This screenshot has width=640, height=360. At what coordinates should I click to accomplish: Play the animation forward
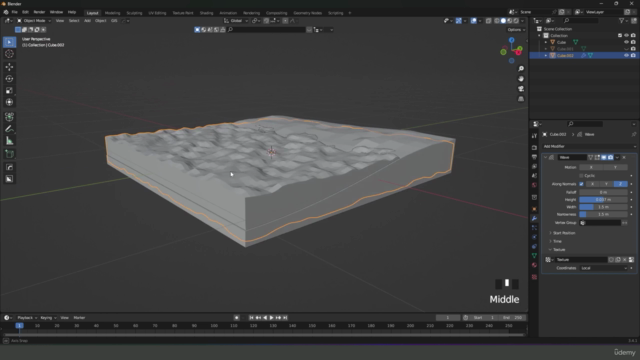click(x=271, y=318)
